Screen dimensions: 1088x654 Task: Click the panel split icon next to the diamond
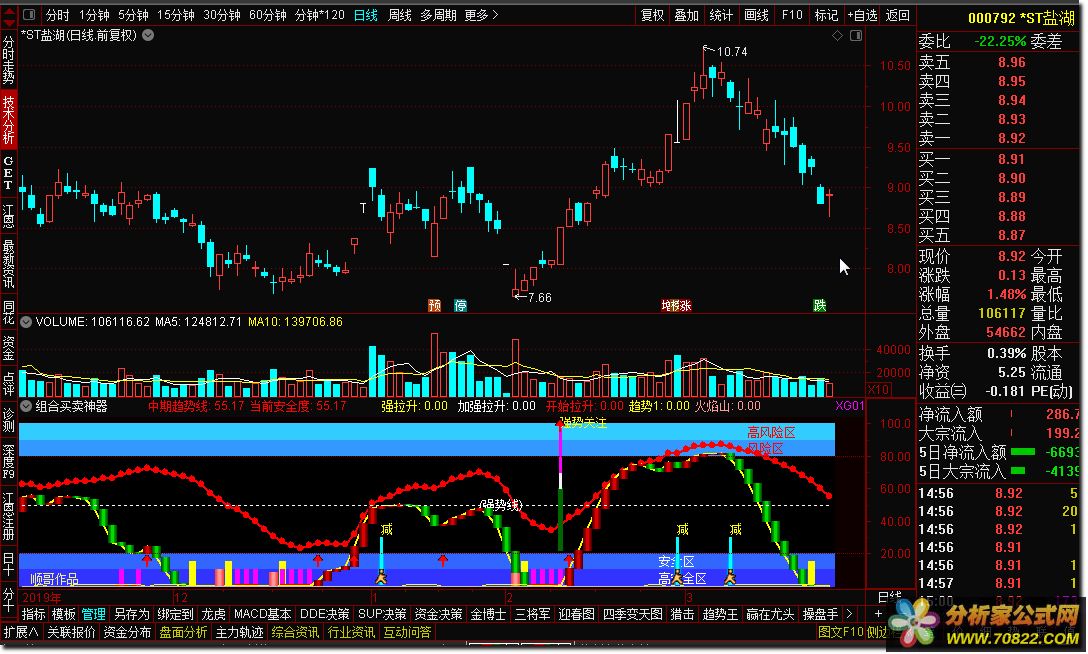(856, 36)
